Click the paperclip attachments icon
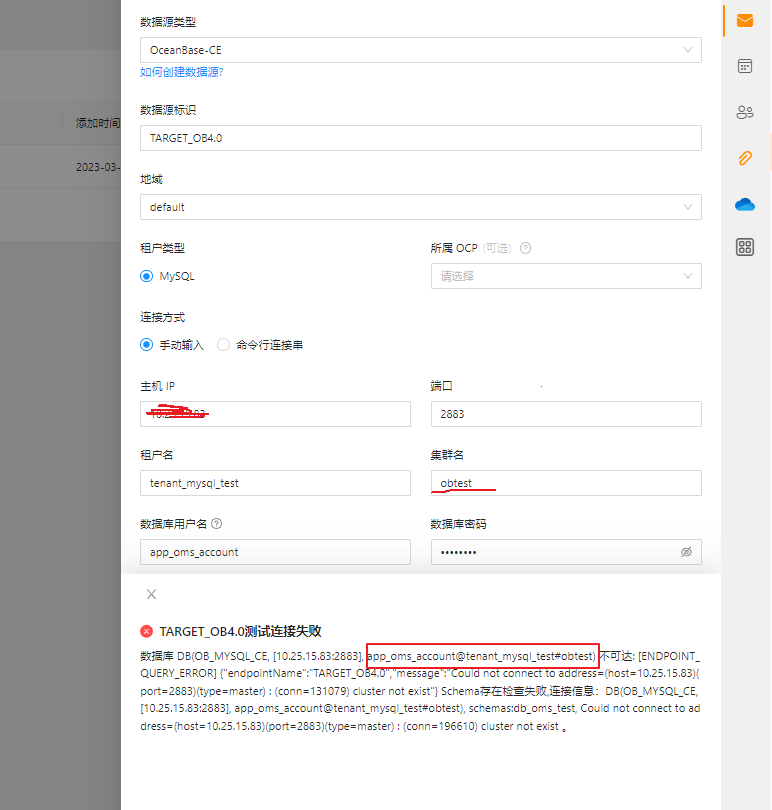 tap(745, 158)
